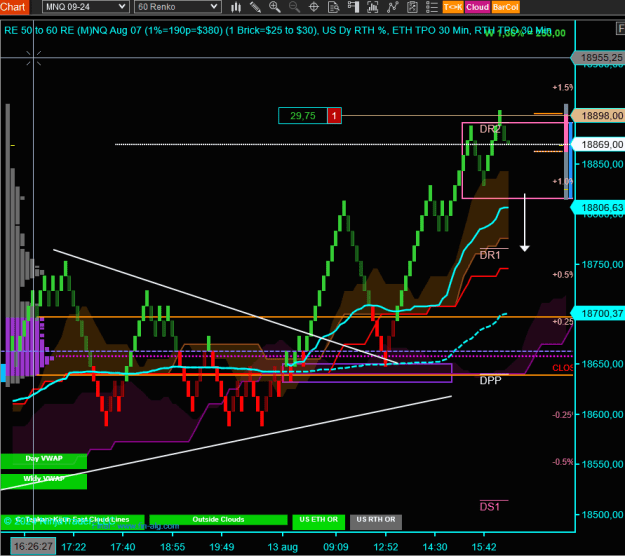Click the DR1 pivot label
Viewport: 625px width, 556px height.
click(489, 255)
